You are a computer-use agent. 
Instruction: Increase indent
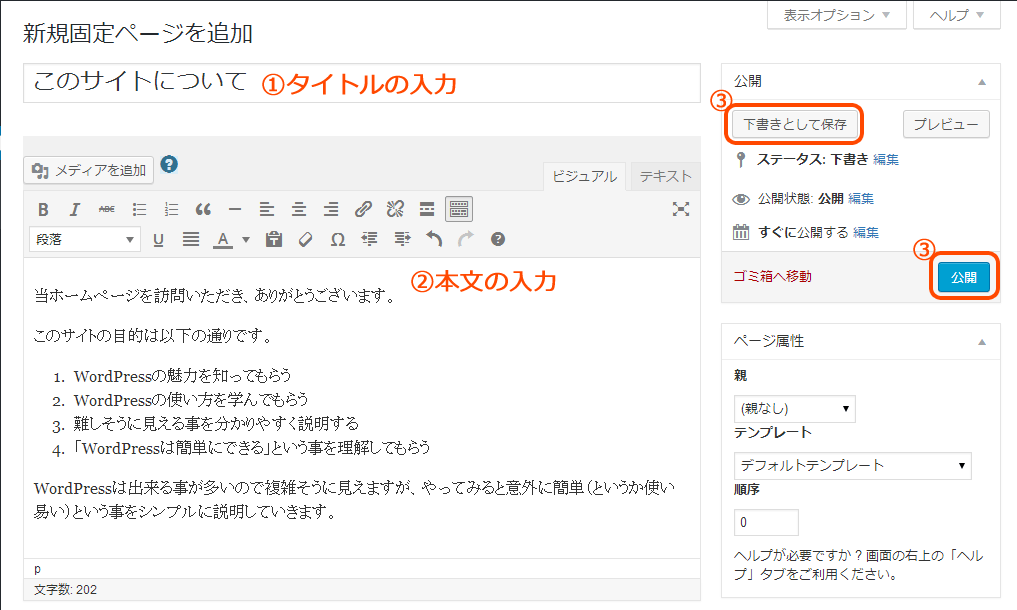coord(402,240)
